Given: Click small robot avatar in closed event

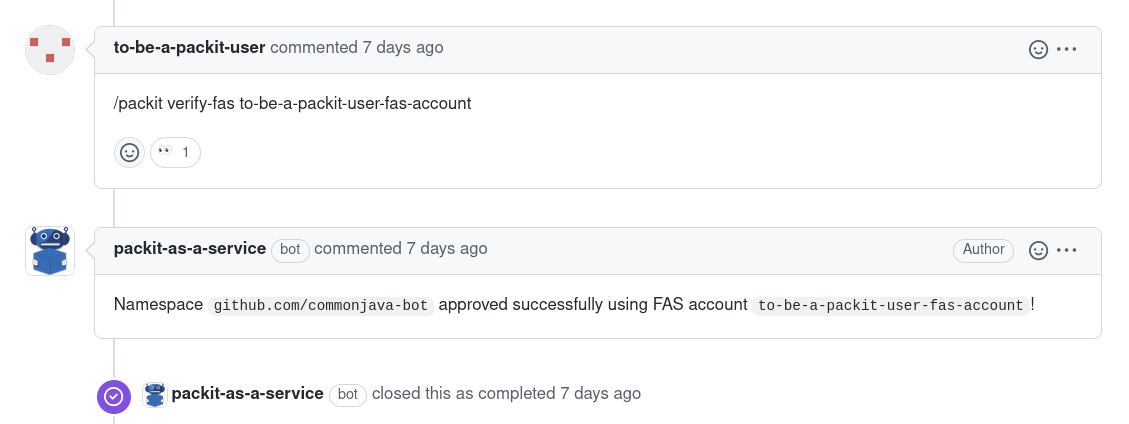Looking at the screenshot, I should [155, 394].
